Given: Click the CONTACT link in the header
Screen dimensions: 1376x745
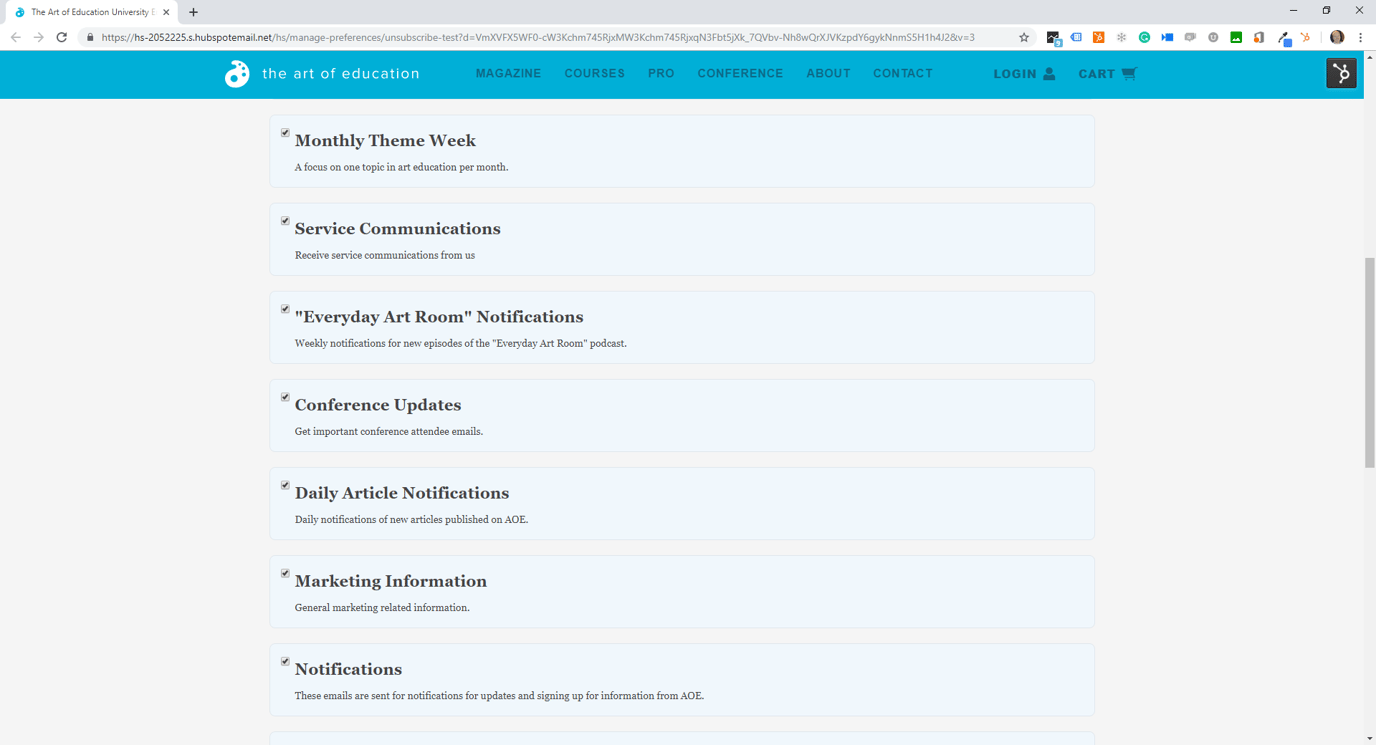Looking at the screenshot, I should point(902,73).
